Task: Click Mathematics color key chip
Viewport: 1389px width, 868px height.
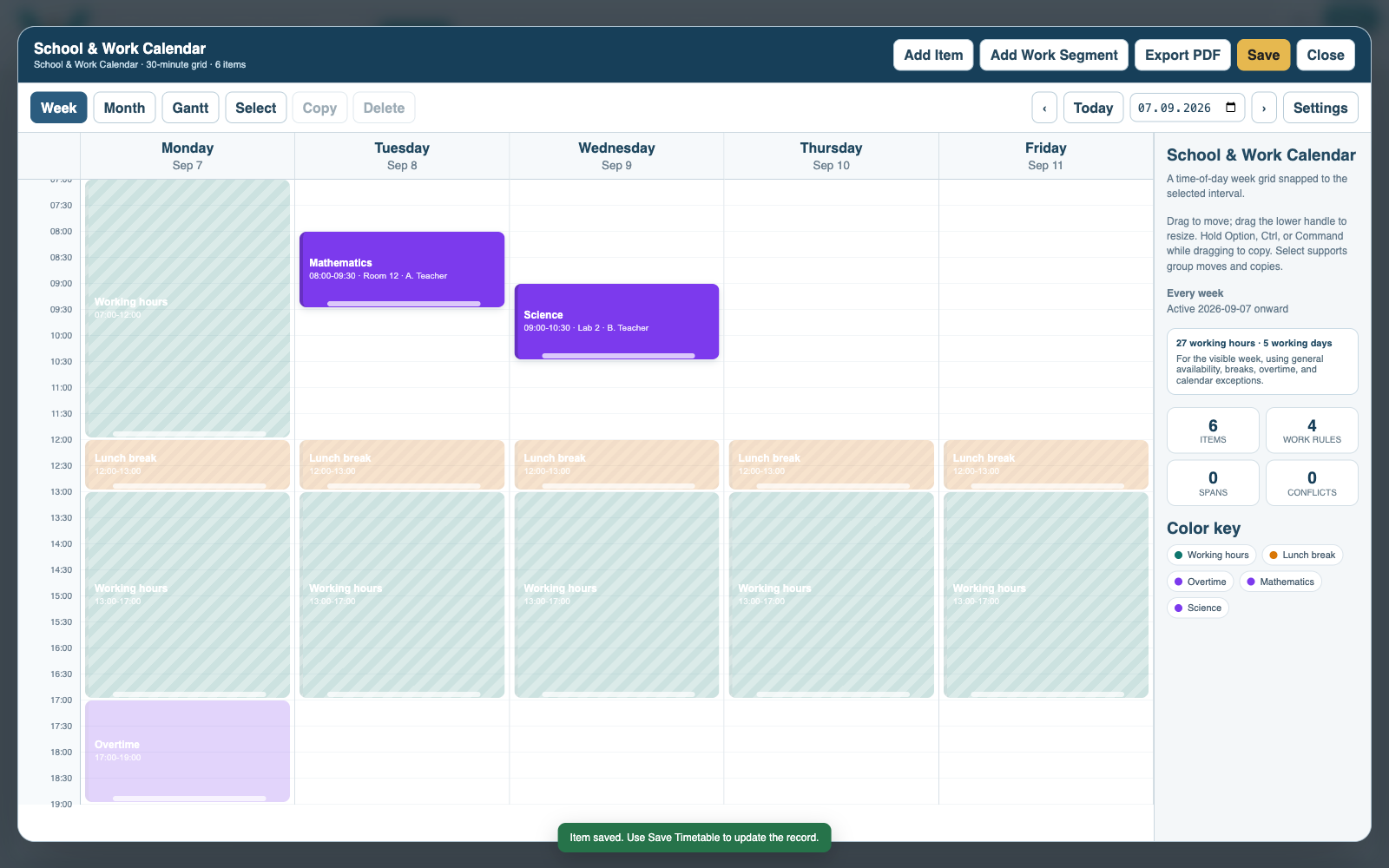Action: coord(1280,582)
